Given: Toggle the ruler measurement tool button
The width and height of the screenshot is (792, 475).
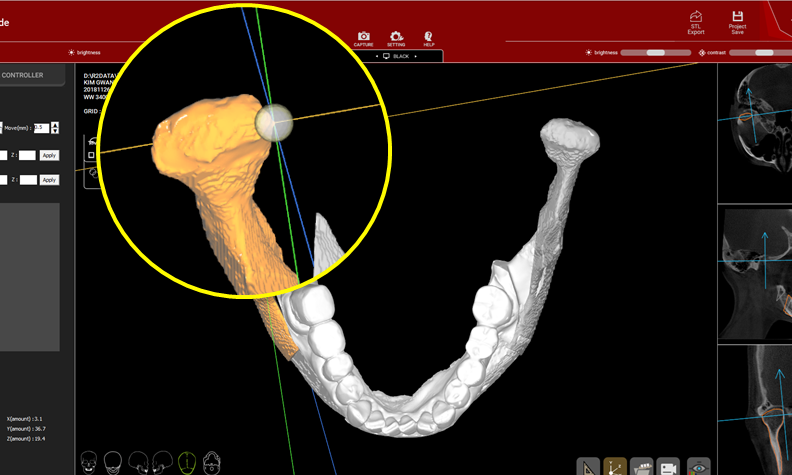Looking at the screenshot, I should 587,466.
